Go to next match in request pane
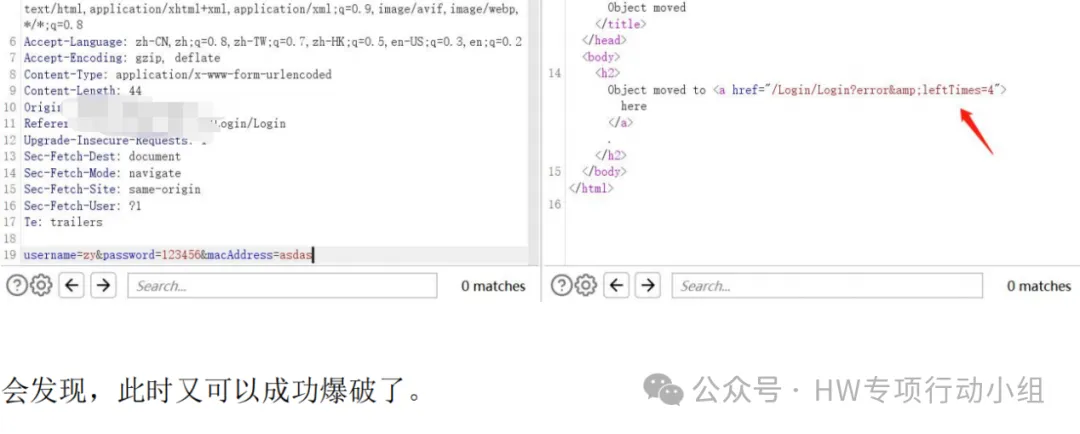The width and height of the screenshot is (1080, 434). tap(103, 285)
